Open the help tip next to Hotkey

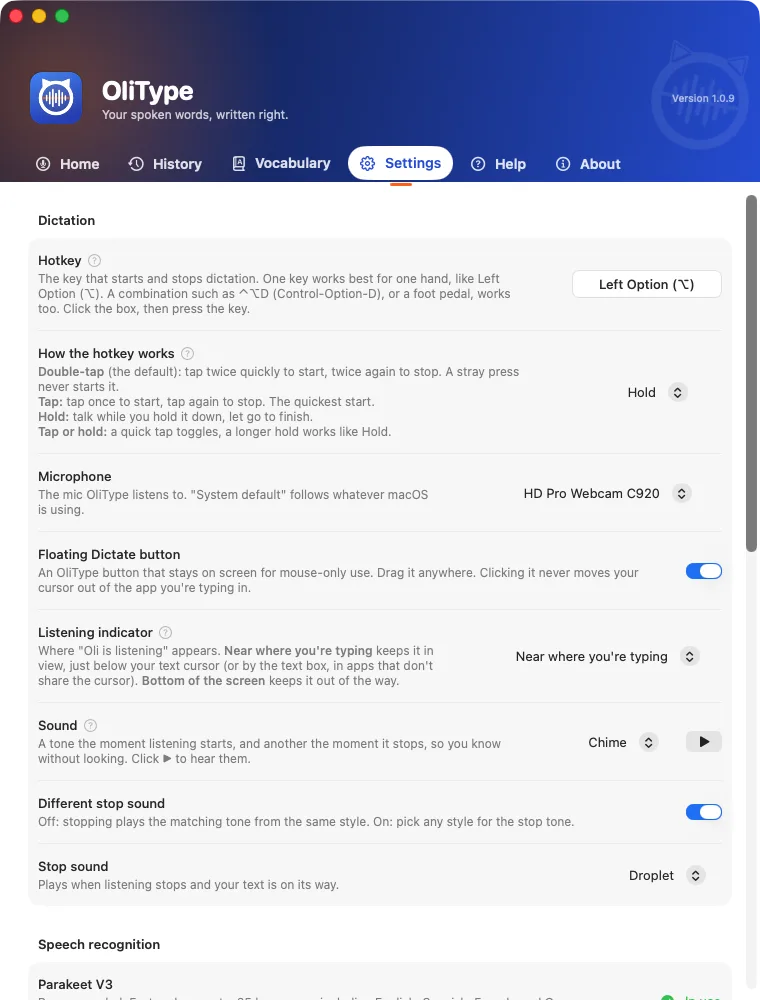point(94,260)
